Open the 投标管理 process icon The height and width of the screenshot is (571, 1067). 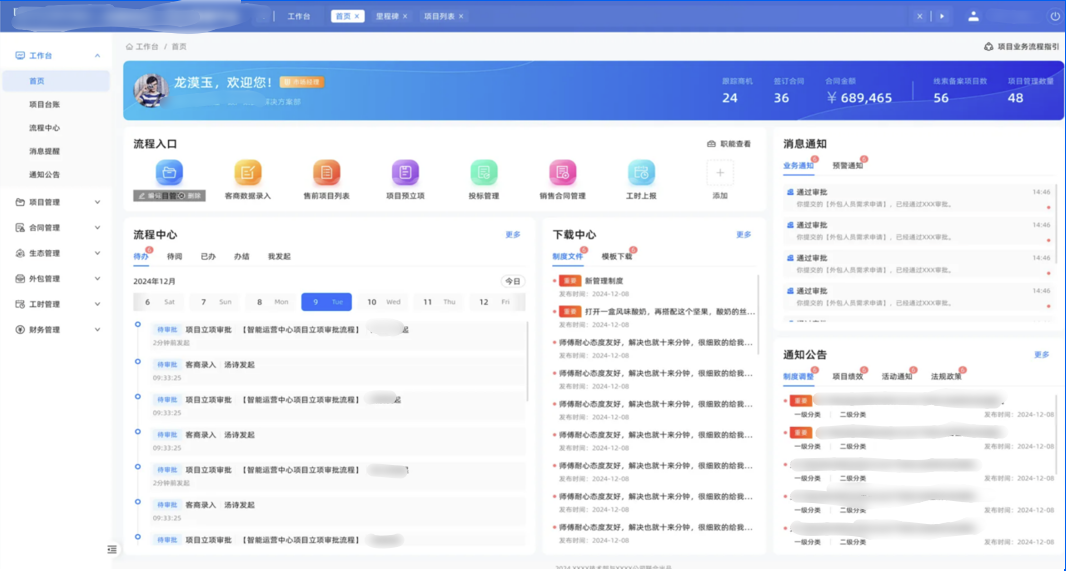[484, 173]
